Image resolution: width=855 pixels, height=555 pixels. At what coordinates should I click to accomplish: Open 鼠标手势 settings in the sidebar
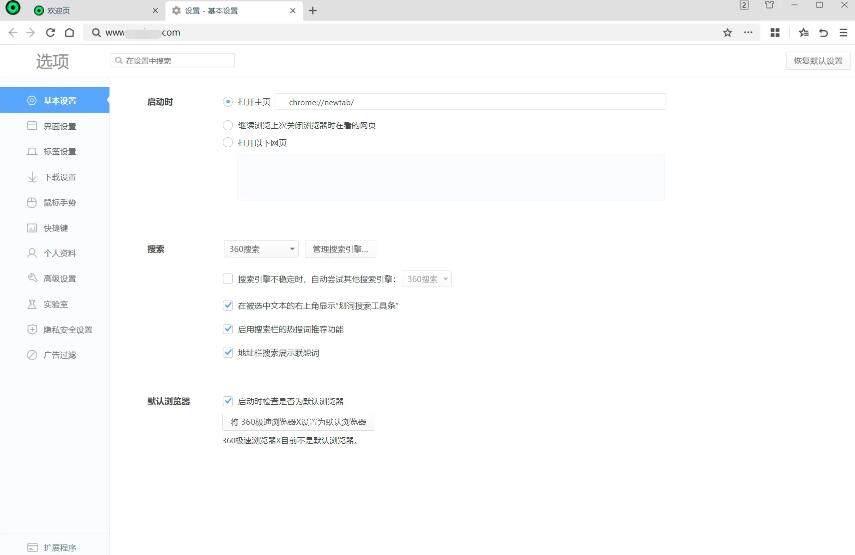pos(55,202)
